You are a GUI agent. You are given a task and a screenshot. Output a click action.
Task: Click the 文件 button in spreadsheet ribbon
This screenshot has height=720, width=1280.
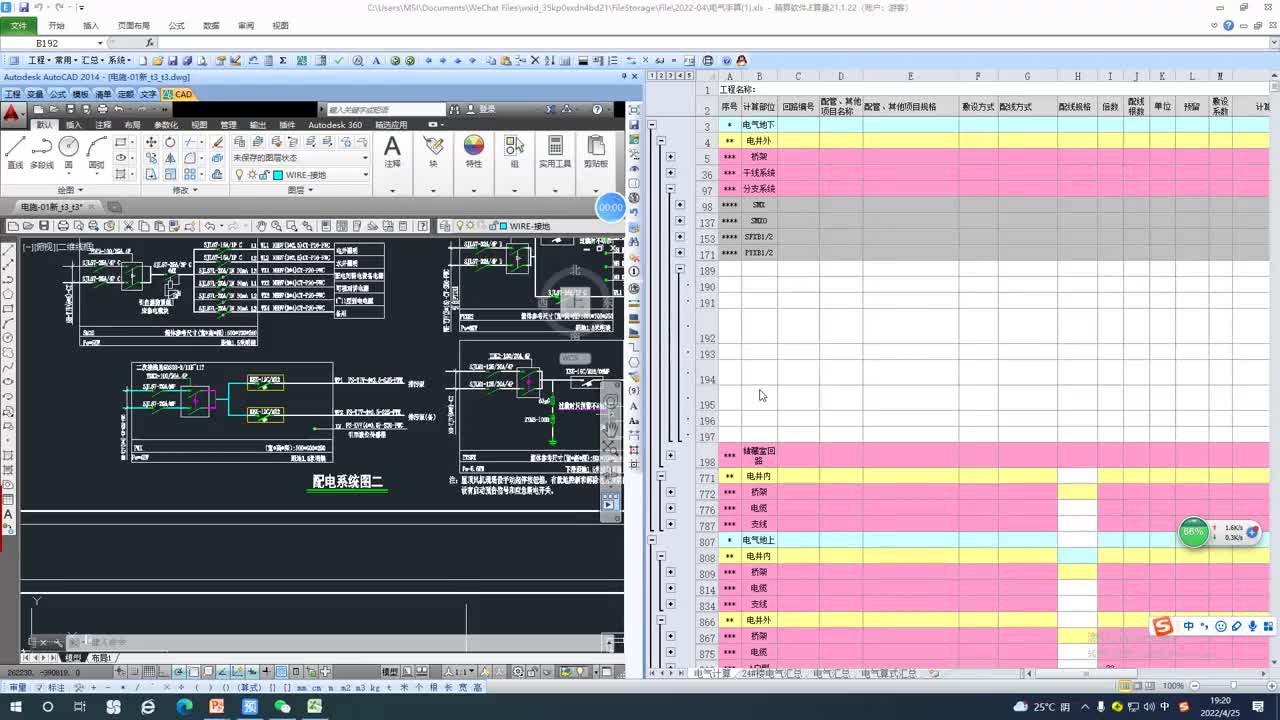[x=19, y=25]
